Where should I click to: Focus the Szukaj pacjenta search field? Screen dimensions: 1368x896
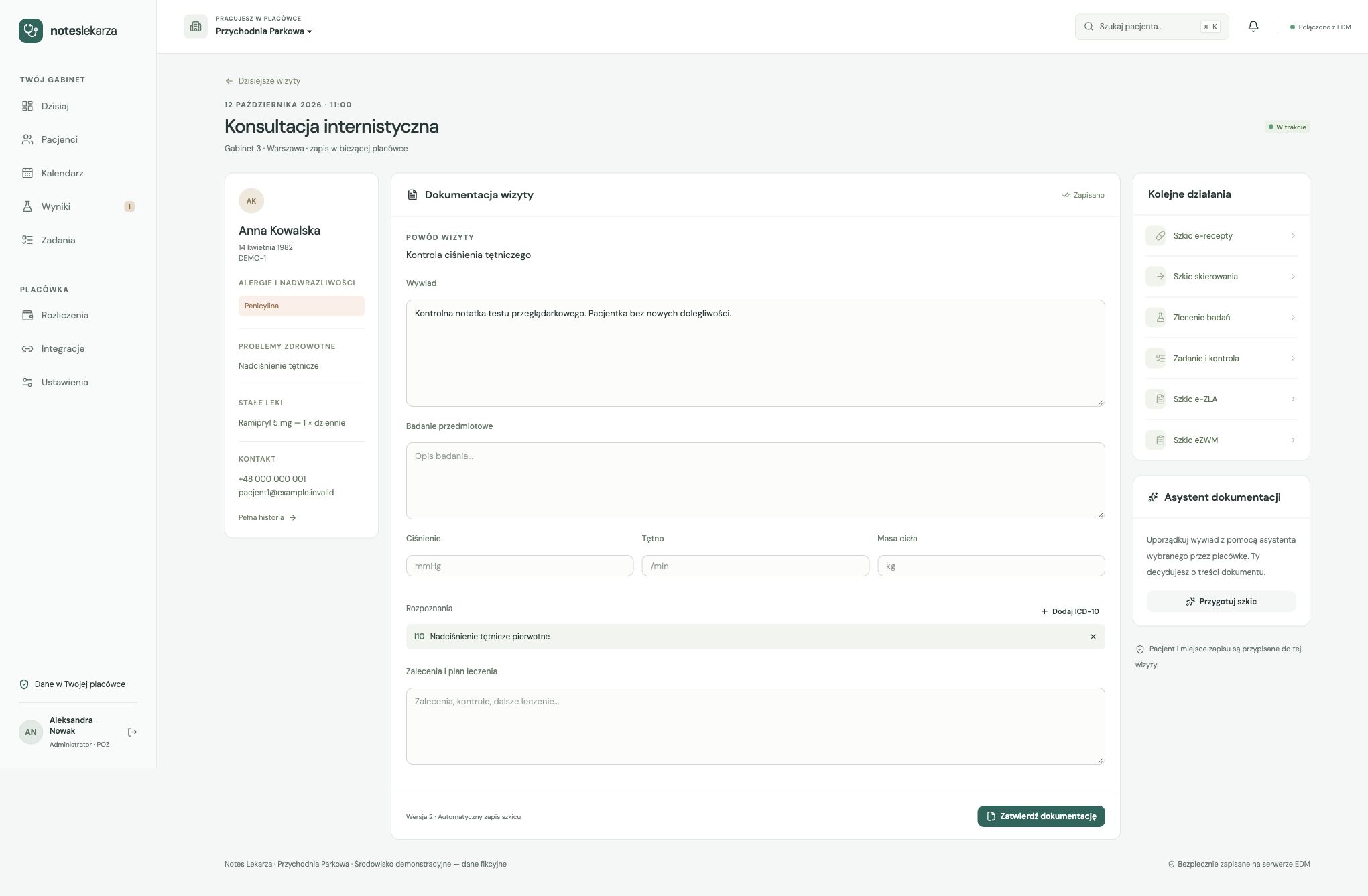[1152, 27]
